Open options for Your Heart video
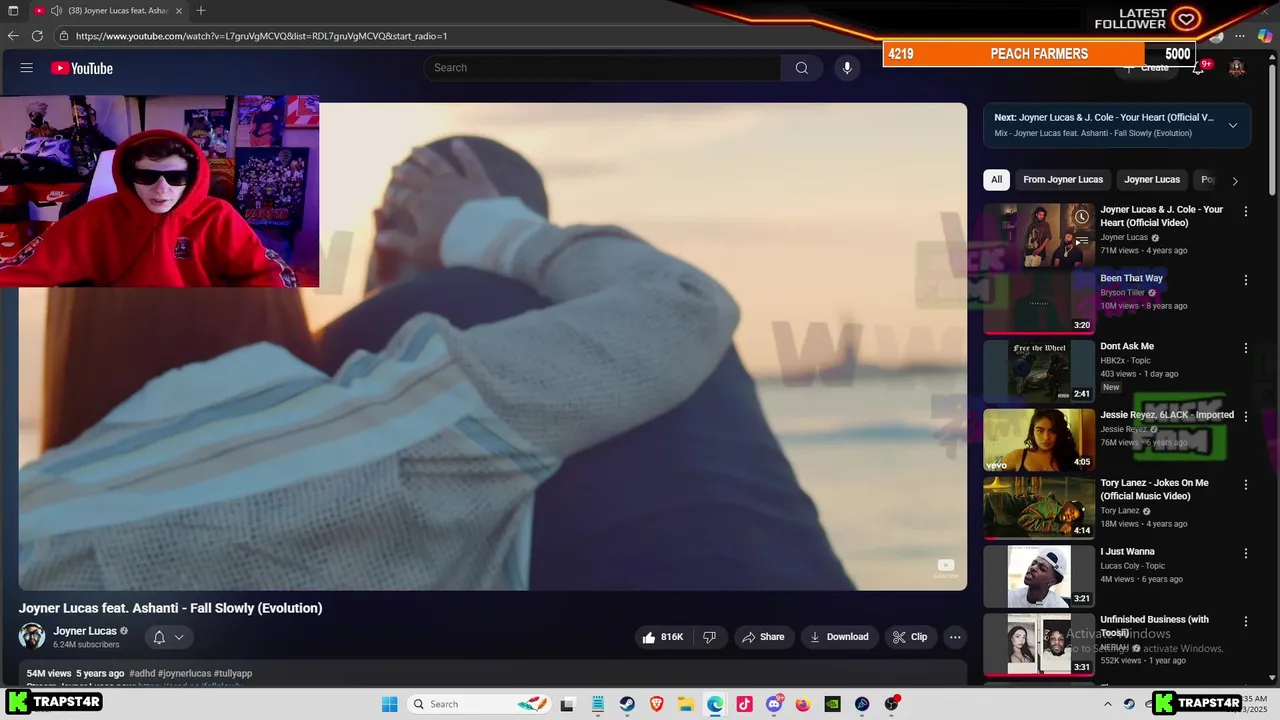The image size is (1280, 720). (x=1246, y=212)
